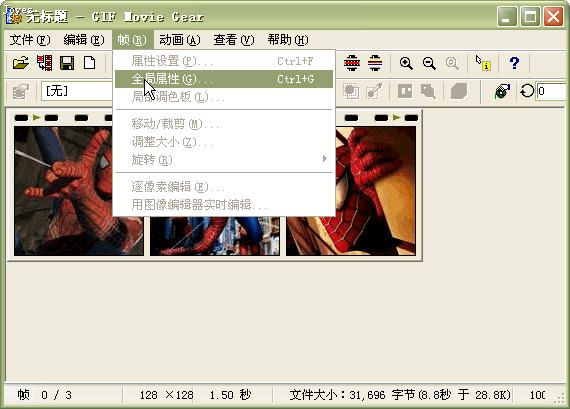The image size is (570, 409).
Task: Click the pointer info context help icon
Action: point(483,63)
